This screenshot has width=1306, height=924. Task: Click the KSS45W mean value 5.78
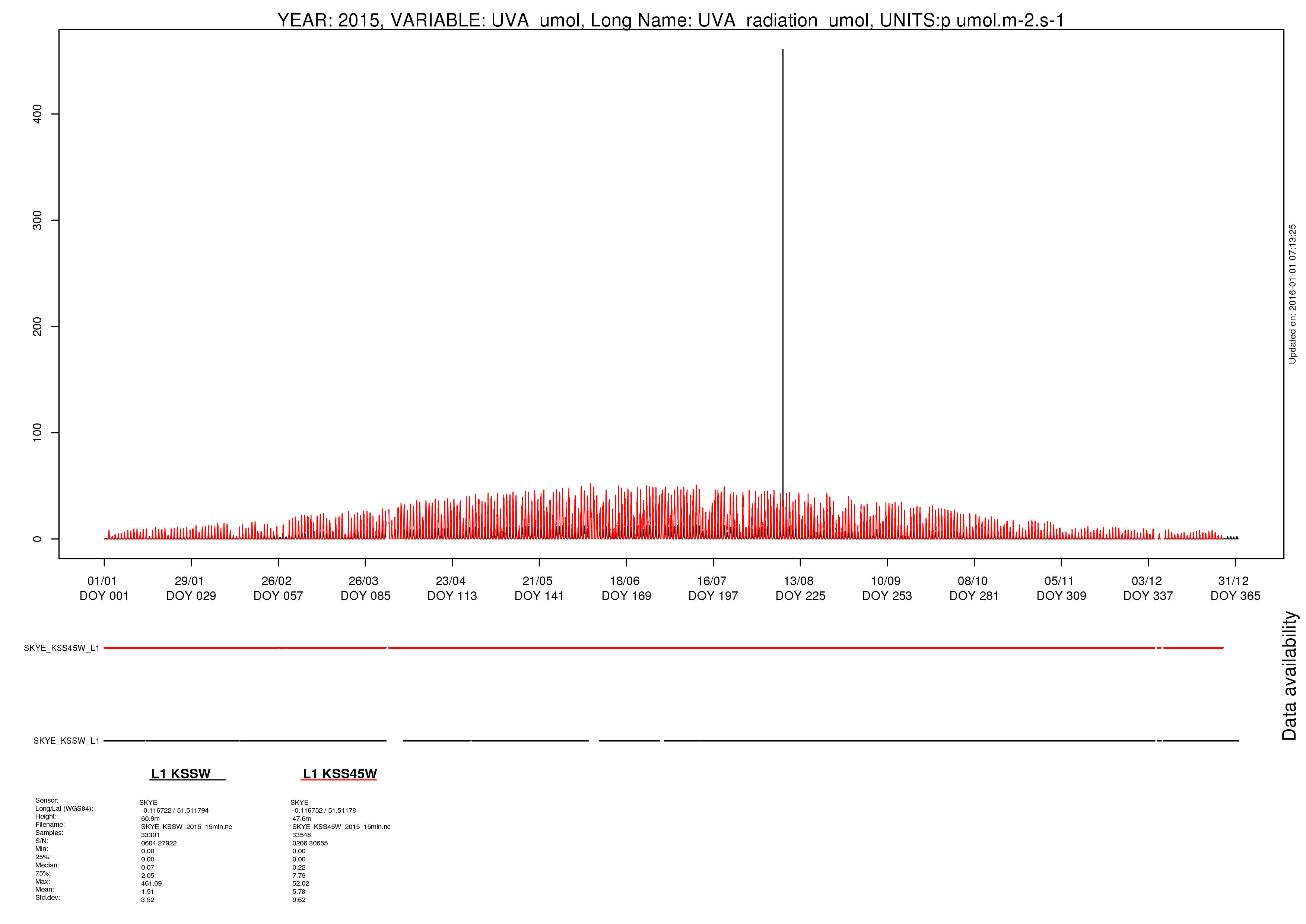point(299,892)
